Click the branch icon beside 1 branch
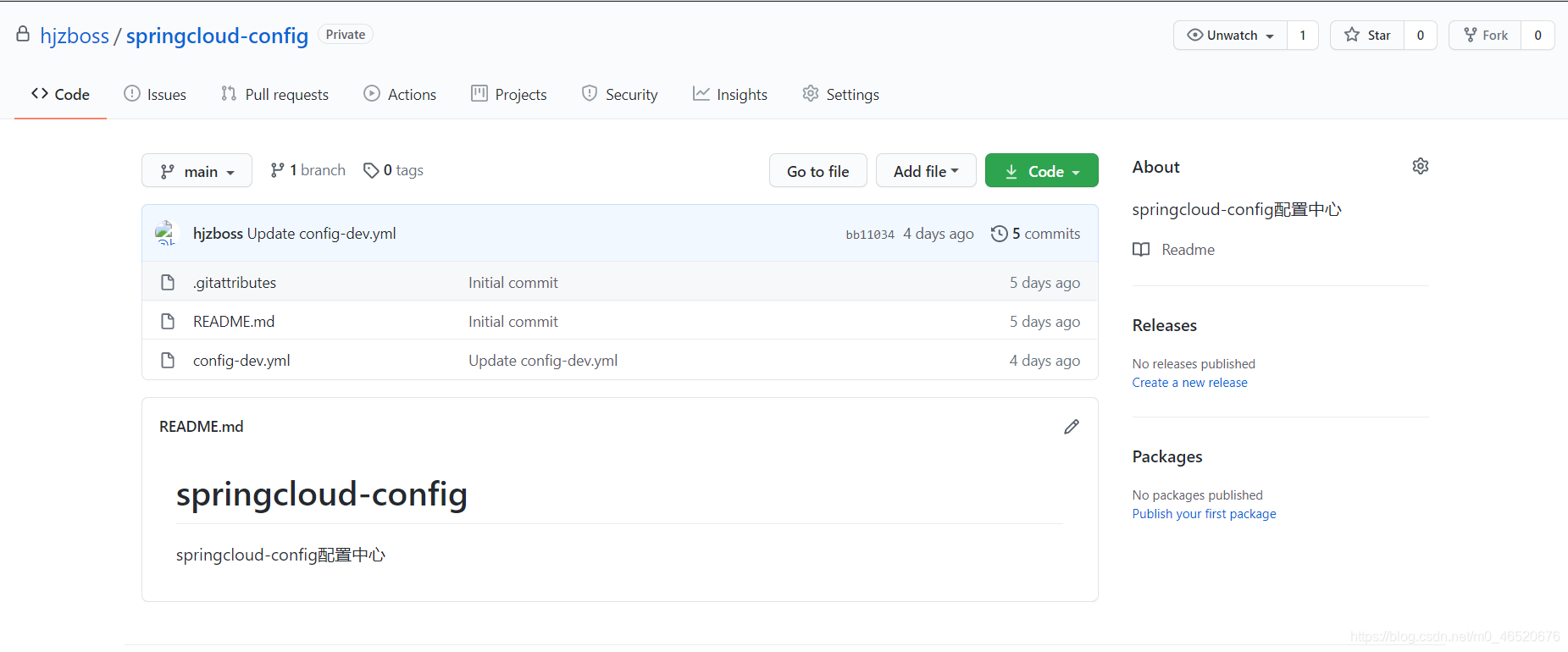 point(277,170)
